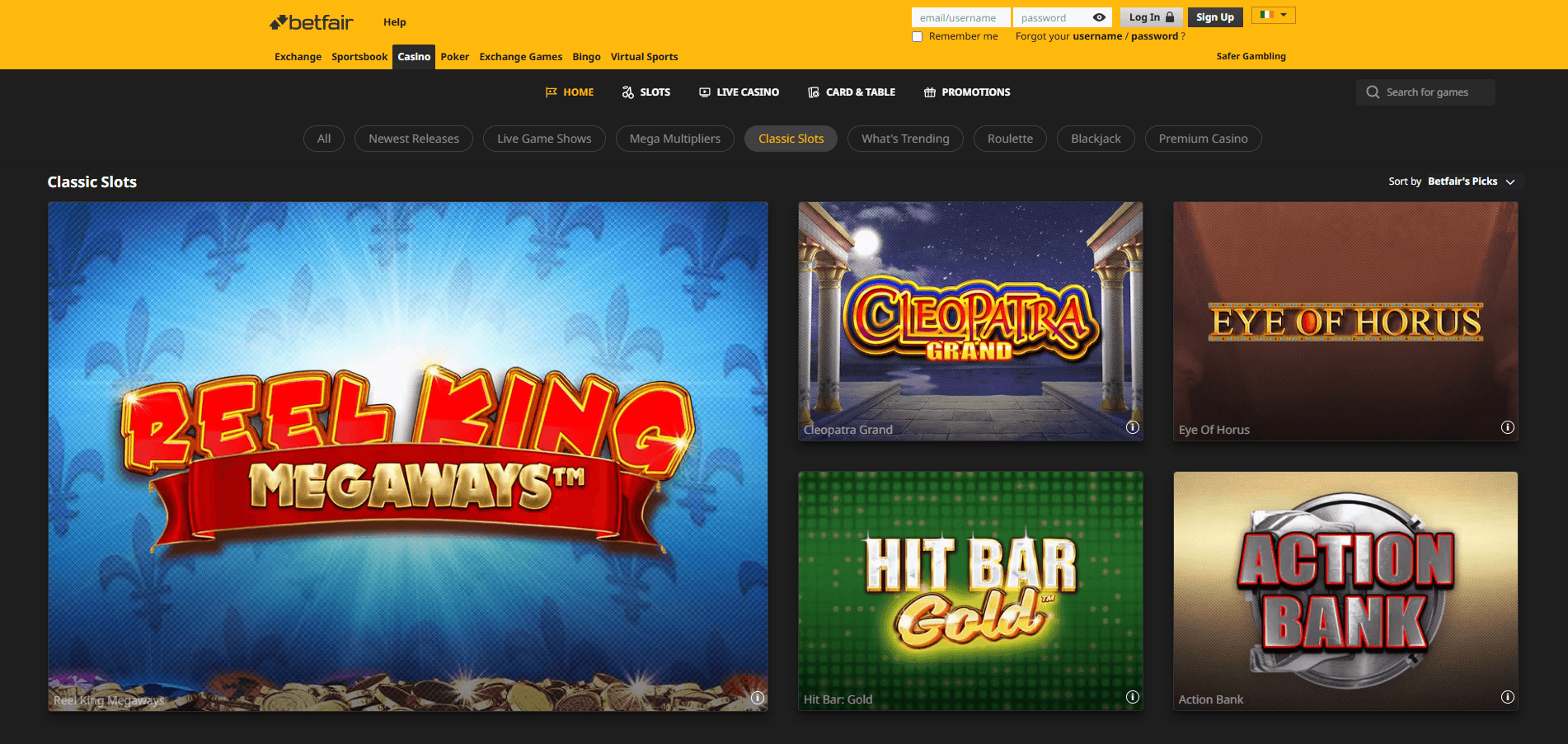Click the Log In button
The image size is (1568, 744).
point(1152,17)
